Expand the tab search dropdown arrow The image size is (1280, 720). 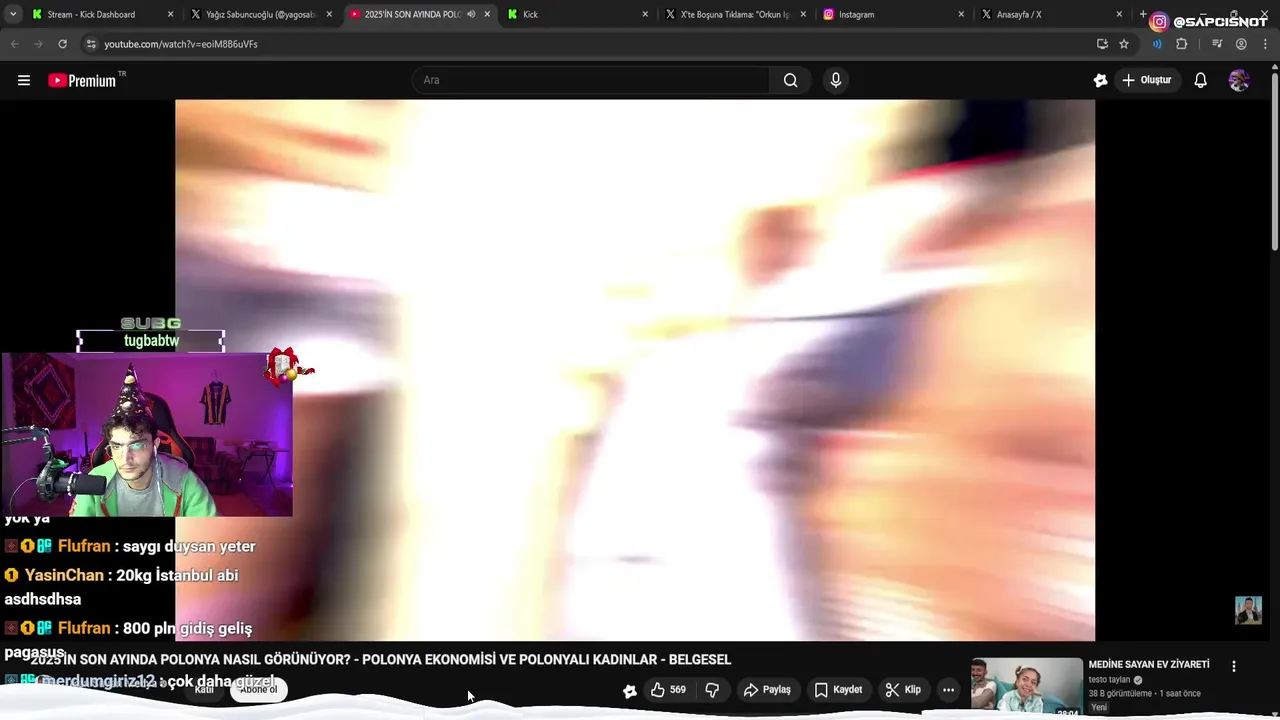[12, 14]
